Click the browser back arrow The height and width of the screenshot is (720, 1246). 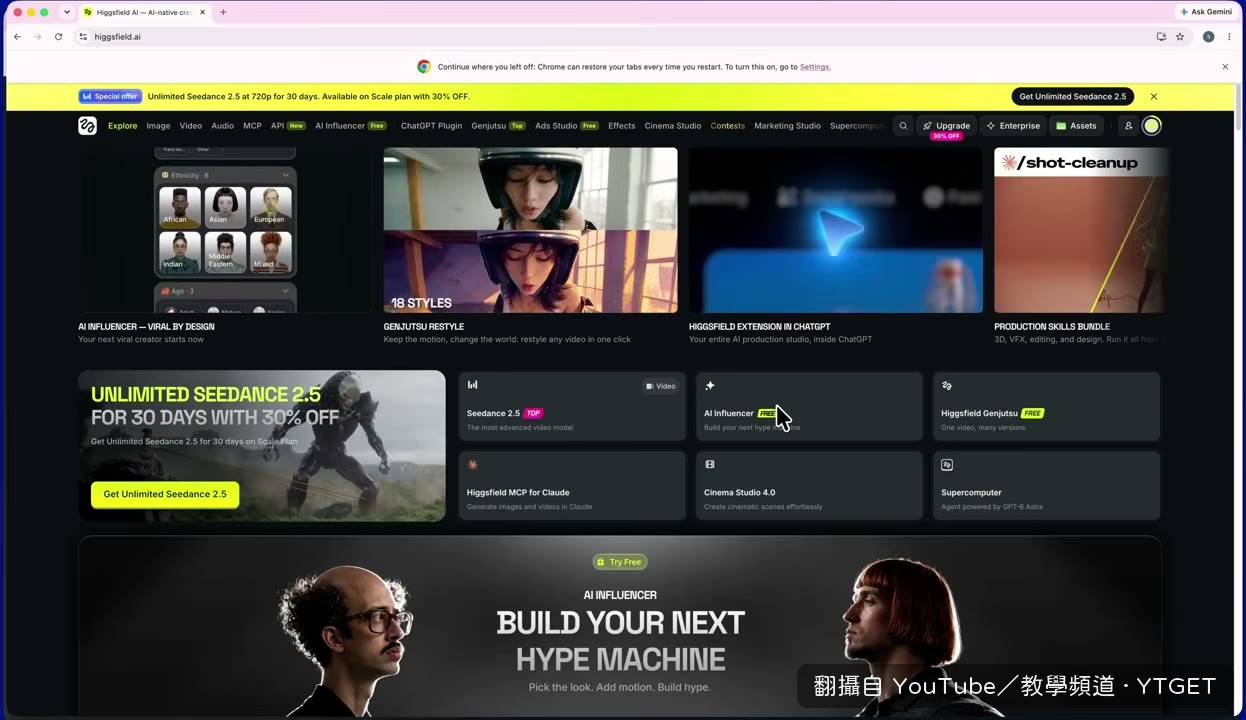[17, 37]
